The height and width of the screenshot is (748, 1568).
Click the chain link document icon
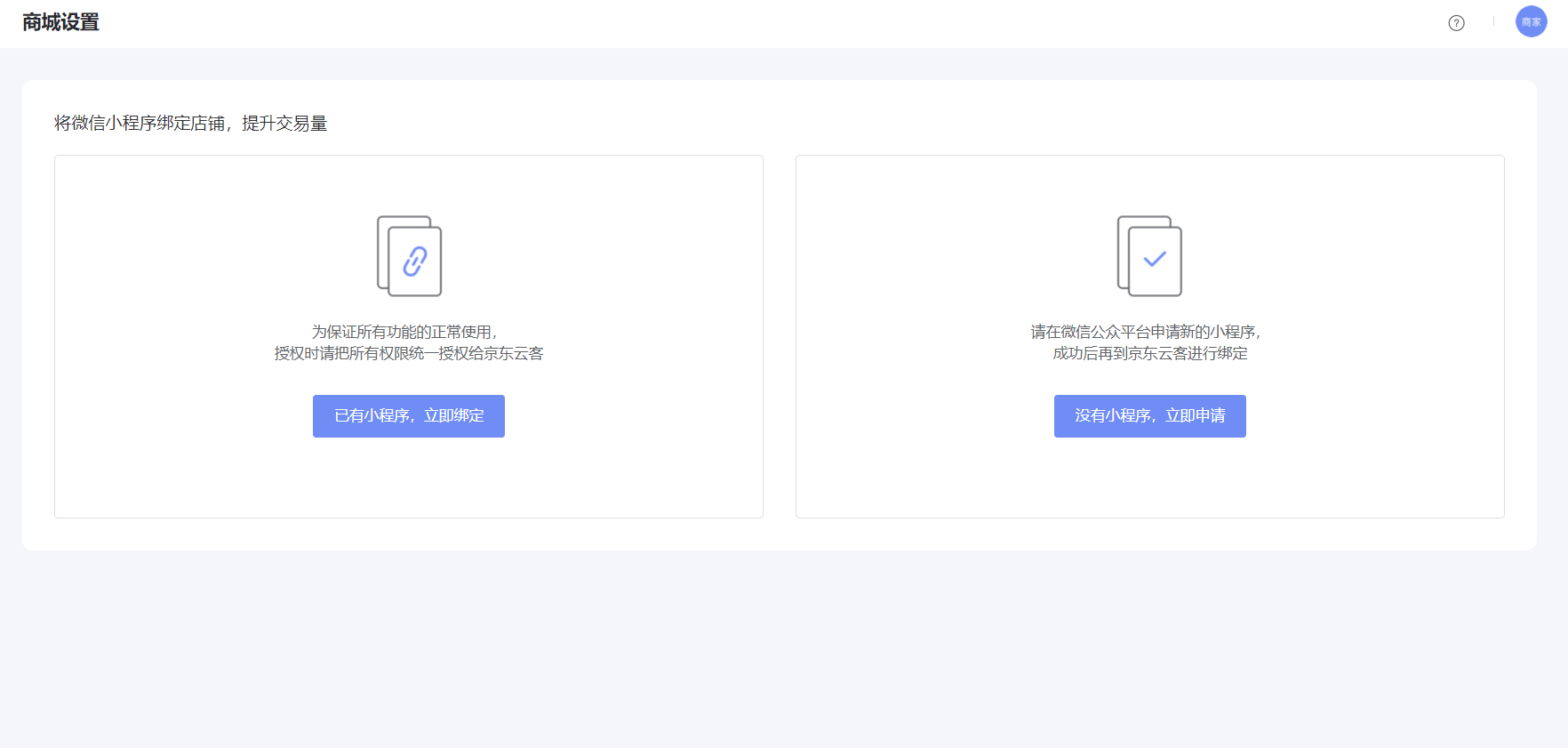[409, 256]
